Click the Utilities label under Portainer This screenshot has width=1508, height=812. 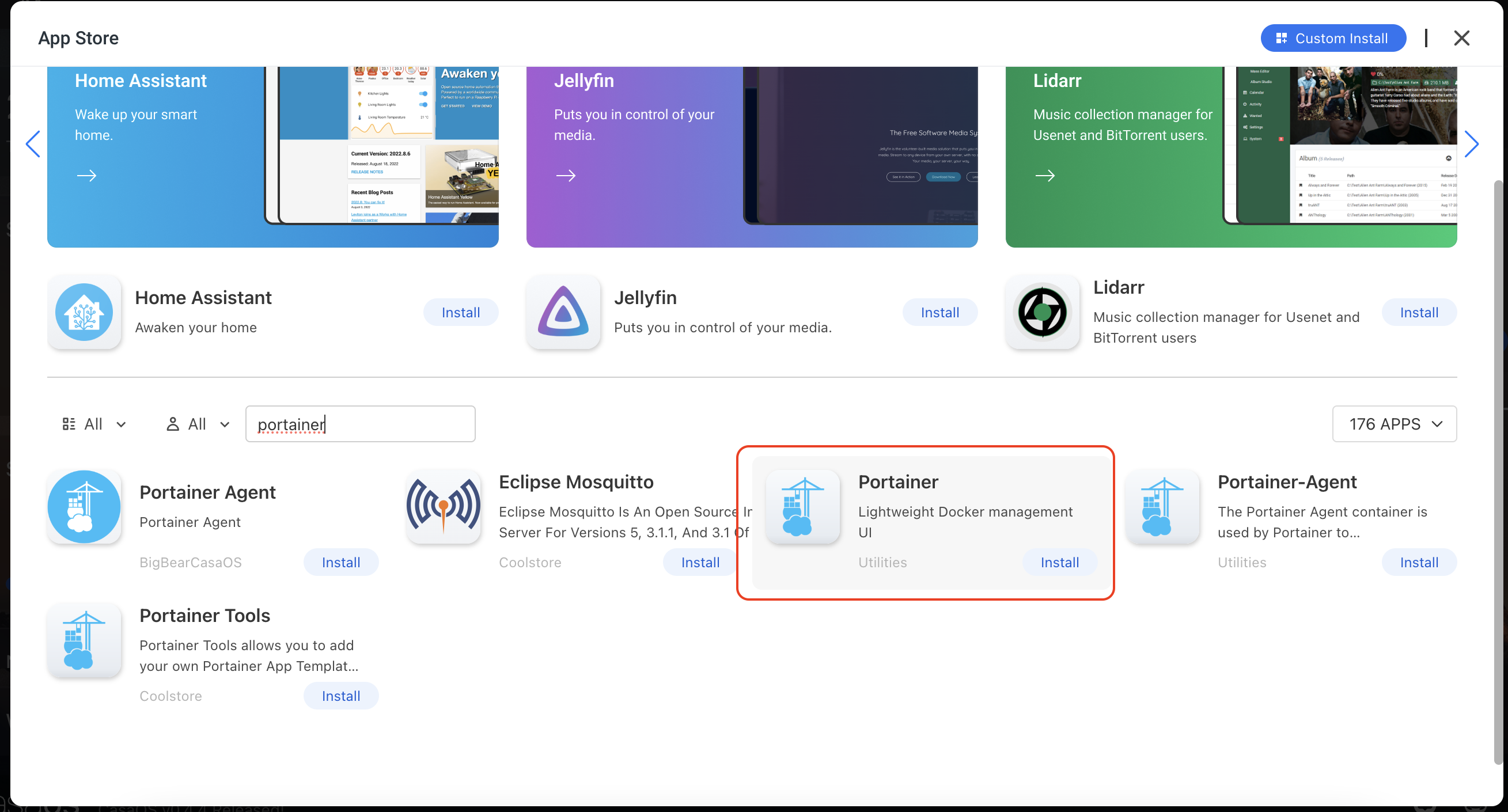[x=882, y=563]
